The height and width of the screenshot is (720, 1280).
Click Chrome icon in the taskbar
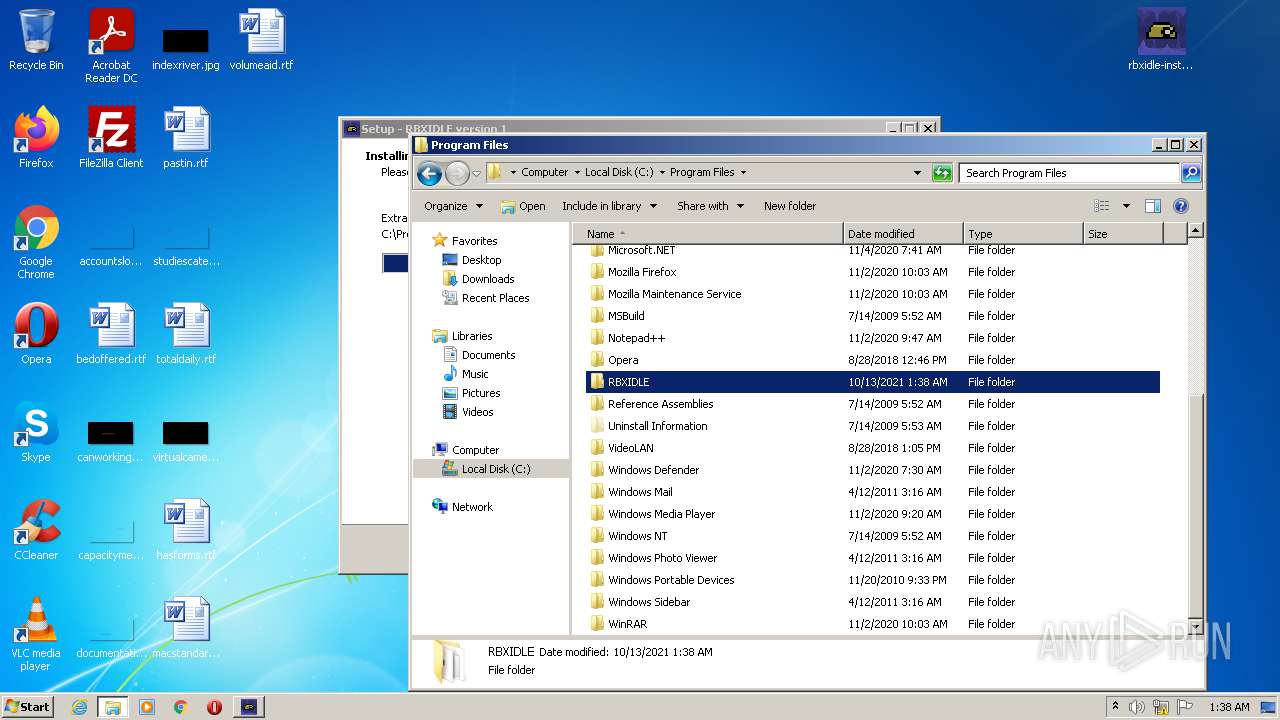(181, 707)
